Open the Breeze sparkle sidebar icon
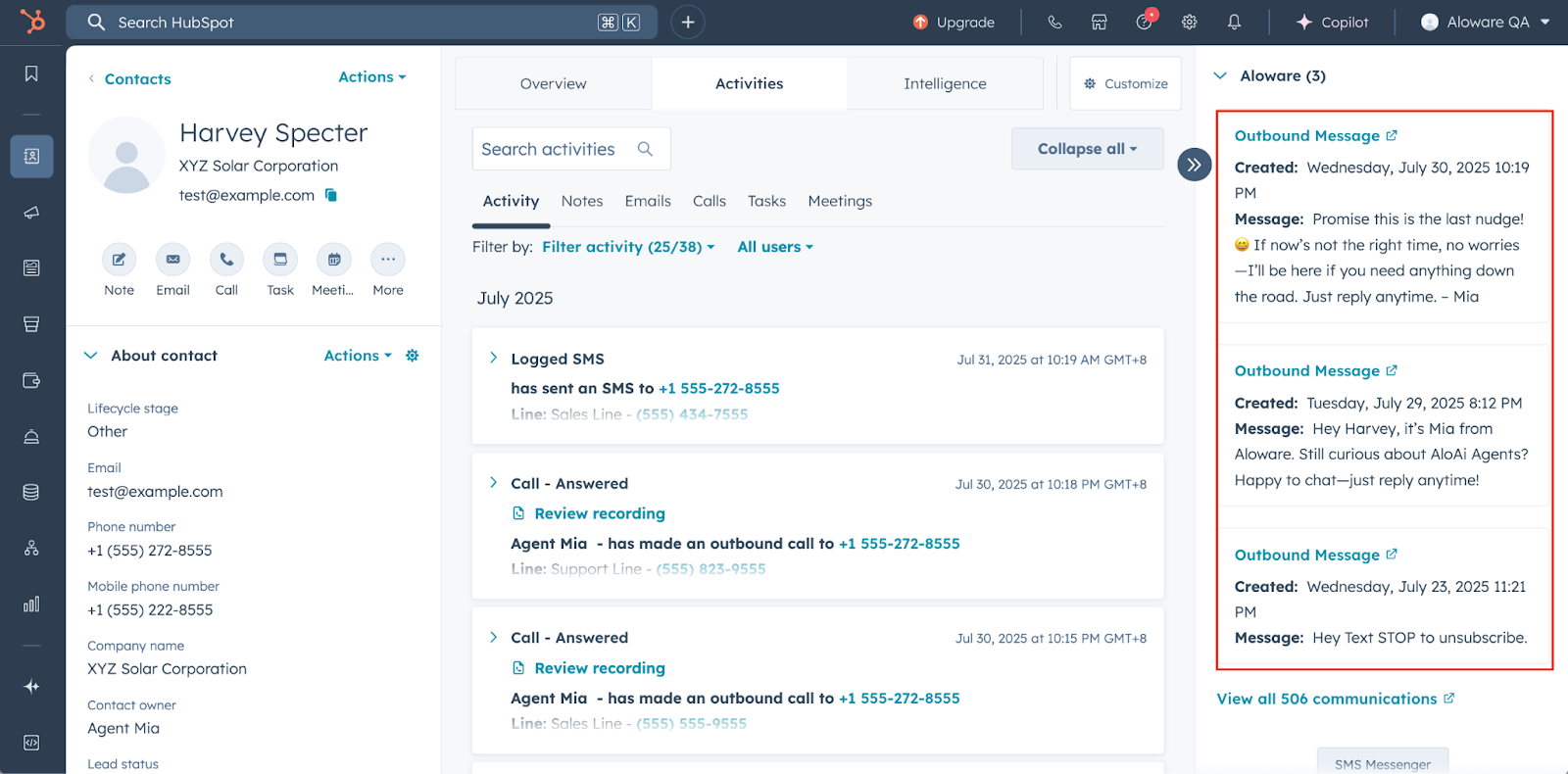This screenshot has height=774, width=1568. click(31, 687)
